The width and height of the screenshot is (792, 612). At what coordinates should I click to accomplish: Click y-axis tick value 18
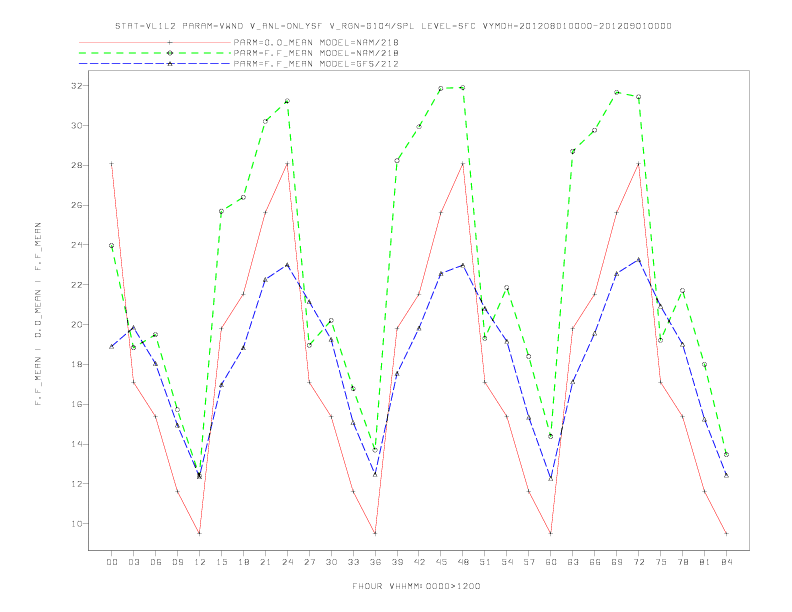pyautogui.click(x=76, y=365)
